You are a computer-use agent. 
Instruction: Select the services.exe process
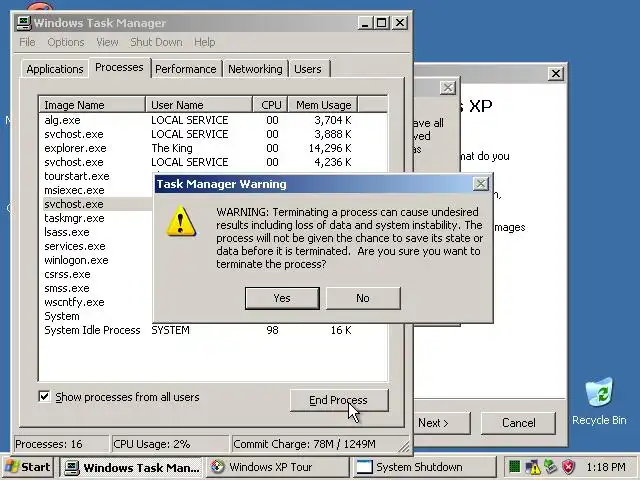(x=75, y=246)
